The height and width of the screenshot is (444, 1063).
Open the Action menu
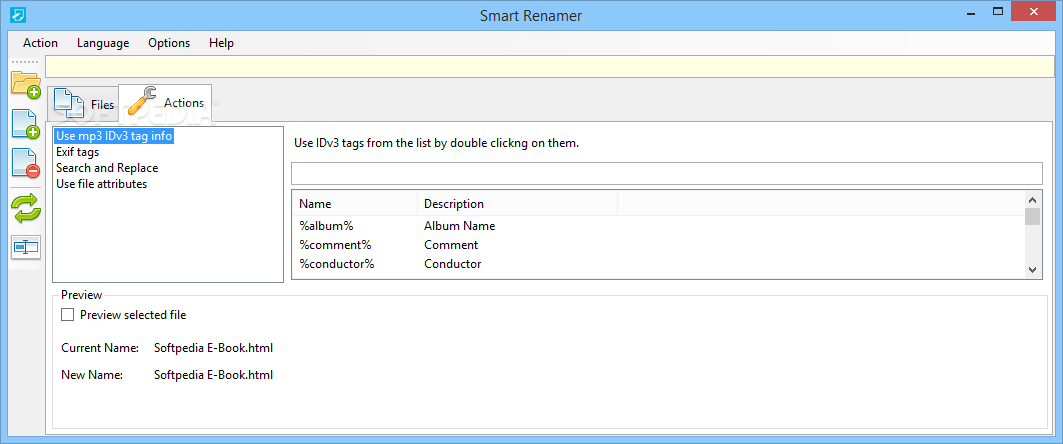[40, 43]
